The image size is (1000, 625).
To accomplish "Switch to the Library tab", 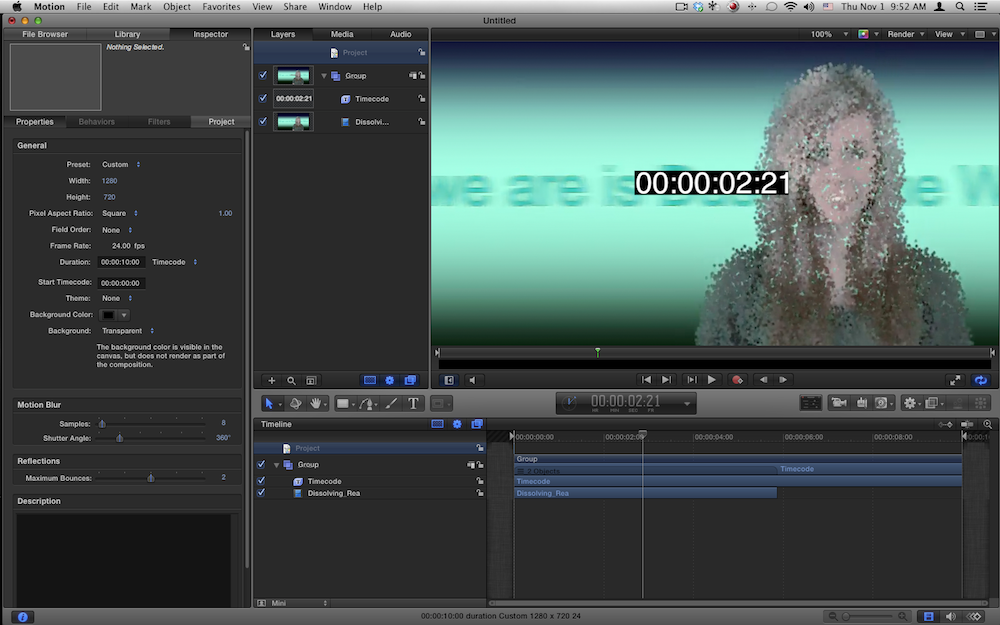I will click(127, 34).
